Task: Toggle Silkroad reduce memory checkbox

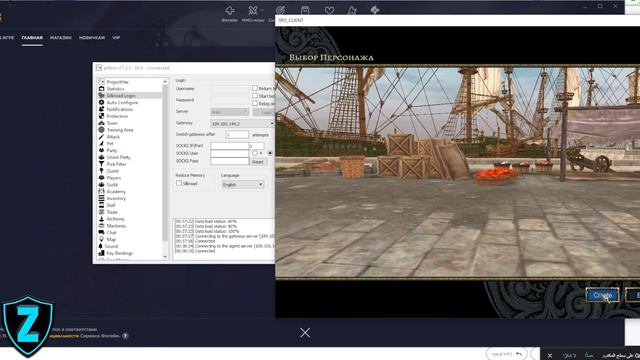Action: pyautogui.click(x=179, y=183)
